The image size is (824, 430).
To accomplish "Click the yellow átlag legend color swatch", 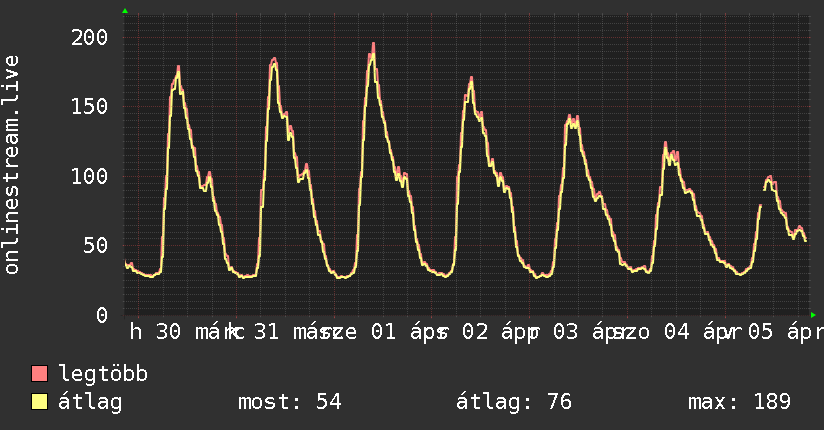I will 39,402.
